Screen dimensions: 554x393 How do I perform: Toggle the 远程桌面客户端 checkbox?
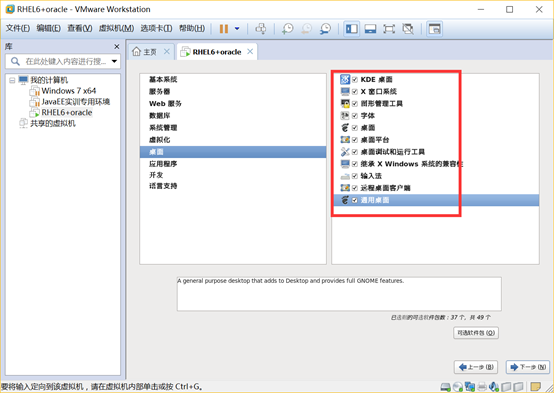pos(355,188)
